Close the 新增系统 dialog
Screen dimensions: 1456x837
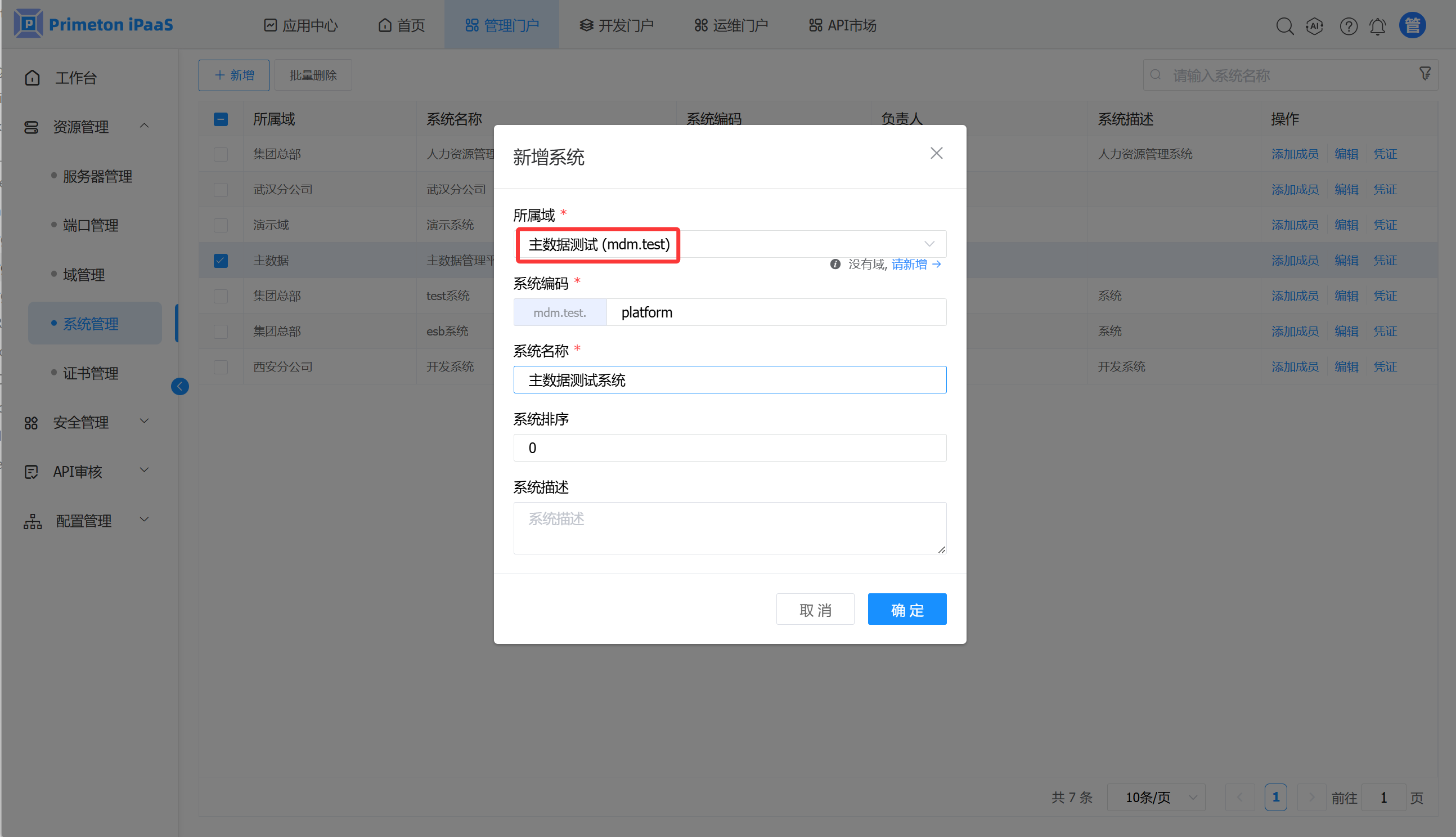tap(936, 154)
